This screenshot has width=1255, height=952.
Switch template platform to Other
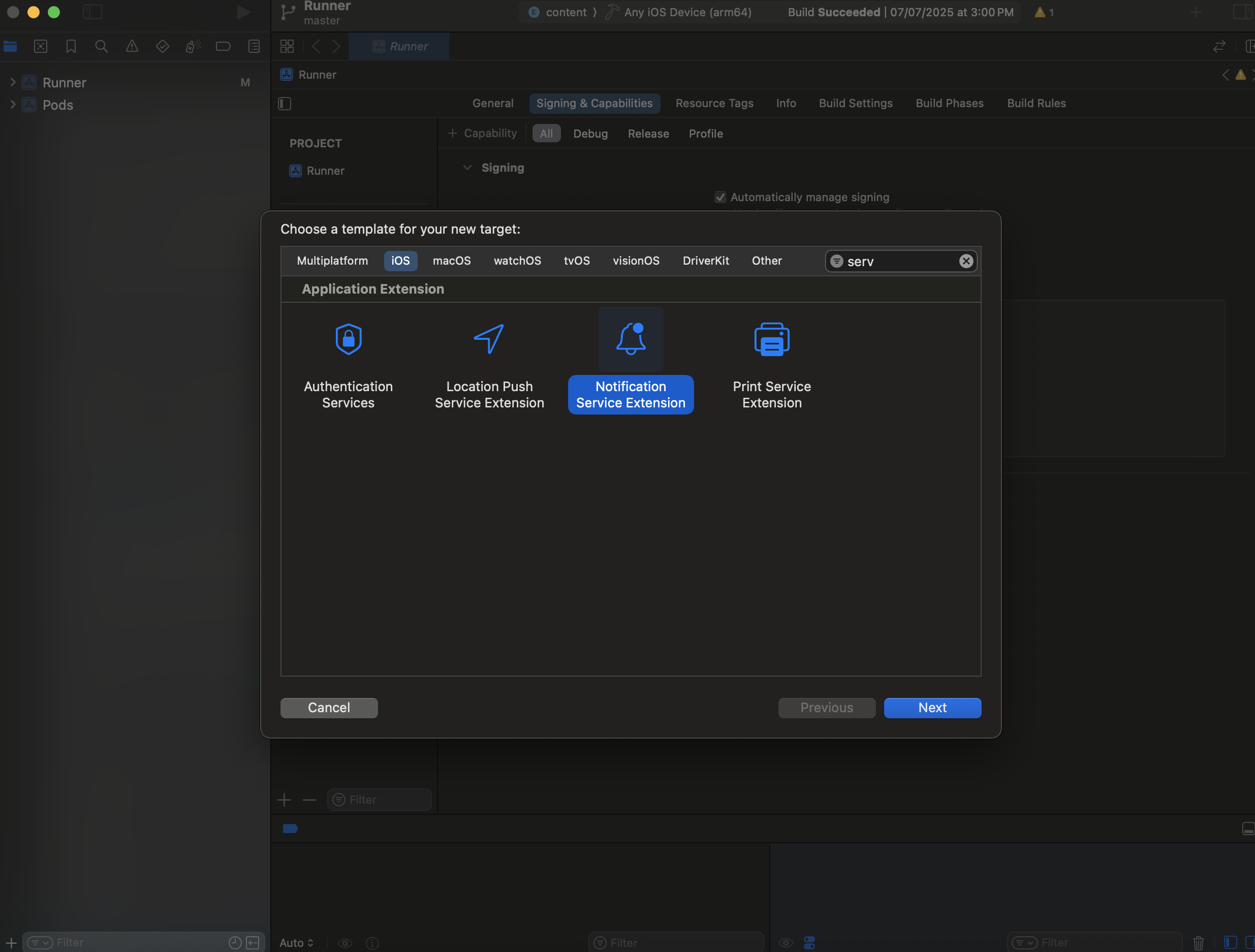[x=767, y=261]
